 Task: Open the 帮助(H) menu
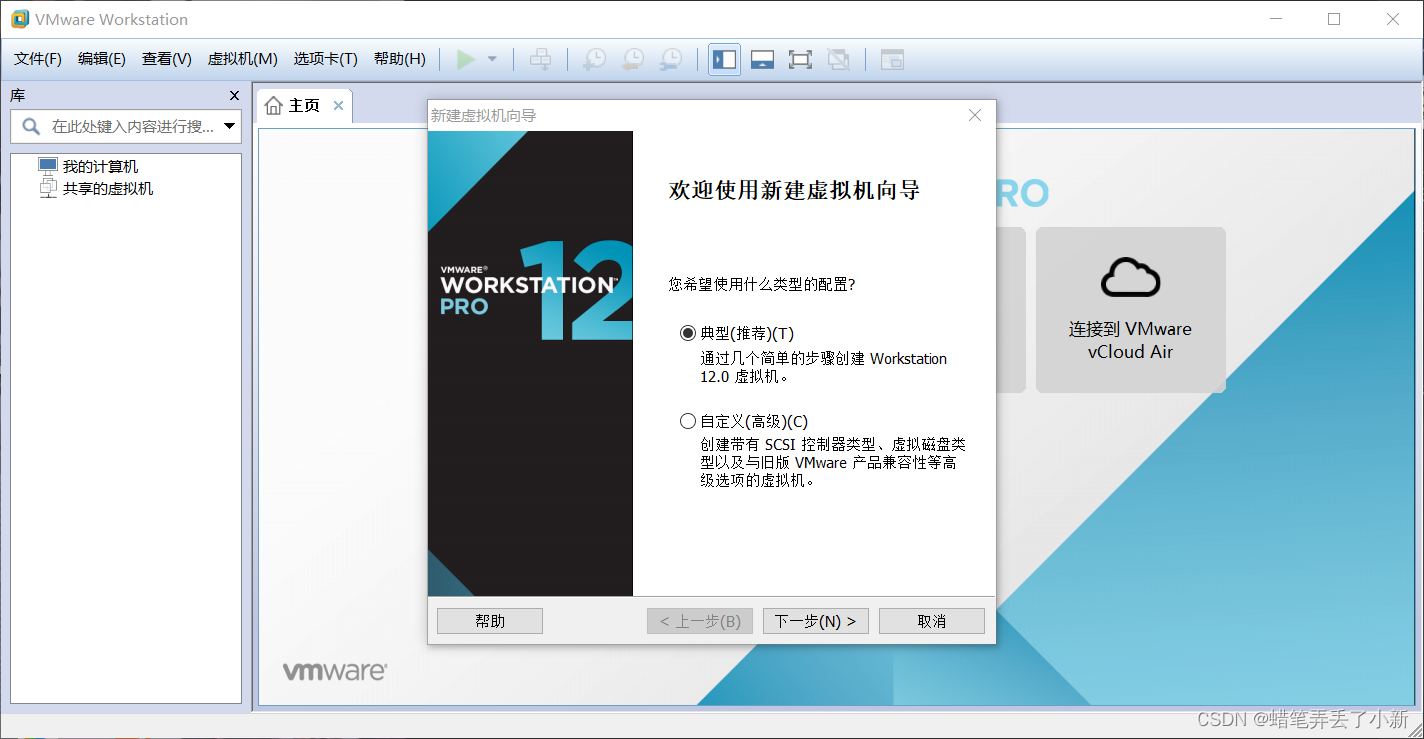click(x=400, y=59)
